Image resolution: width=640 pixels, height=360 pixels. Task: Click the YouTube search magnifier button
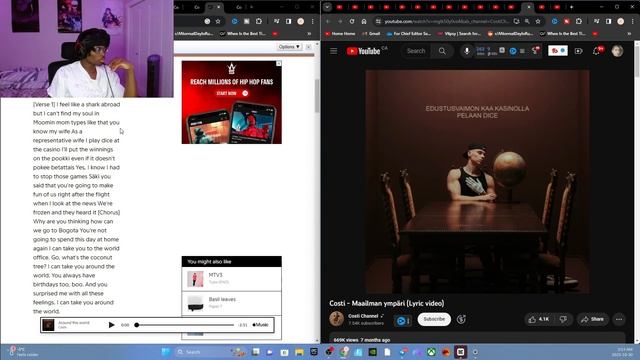pyautogui.click(x=442, y=51)
